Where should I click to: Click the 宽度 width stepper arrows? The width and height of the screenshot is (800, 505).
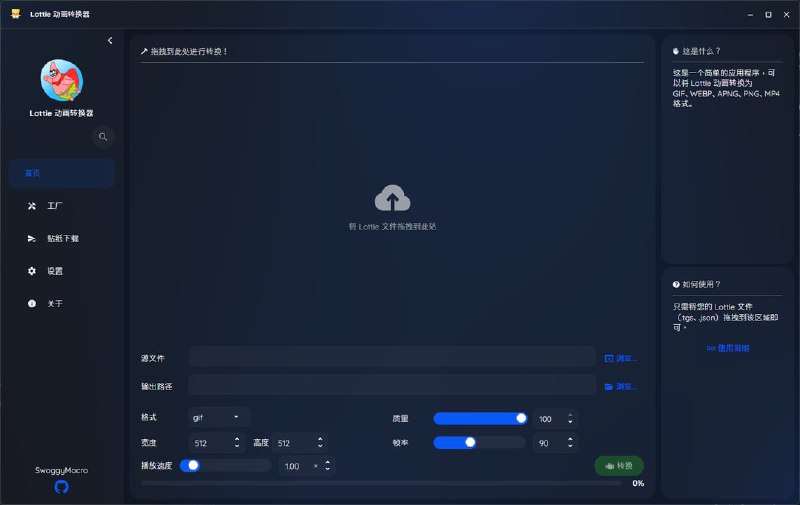coord(237,442)
